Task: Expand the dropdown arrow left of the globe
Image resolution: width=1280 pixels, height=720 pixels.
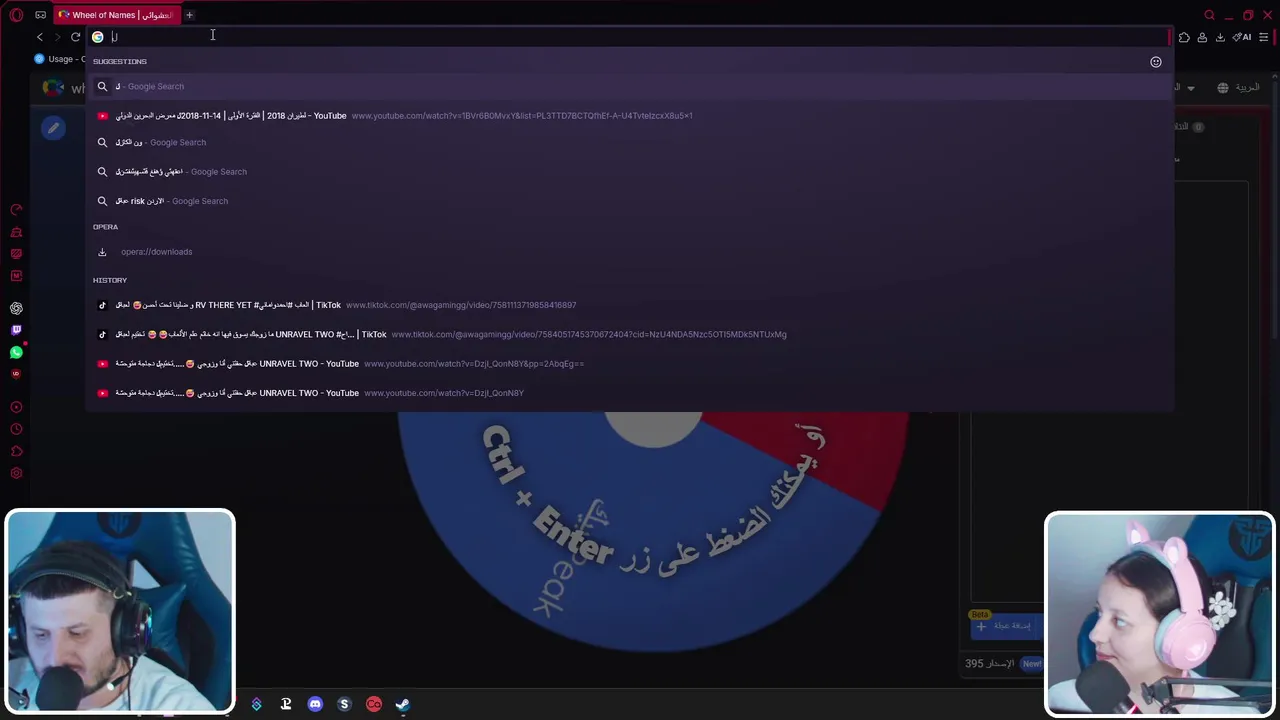Action: (x=1191, y=88)
